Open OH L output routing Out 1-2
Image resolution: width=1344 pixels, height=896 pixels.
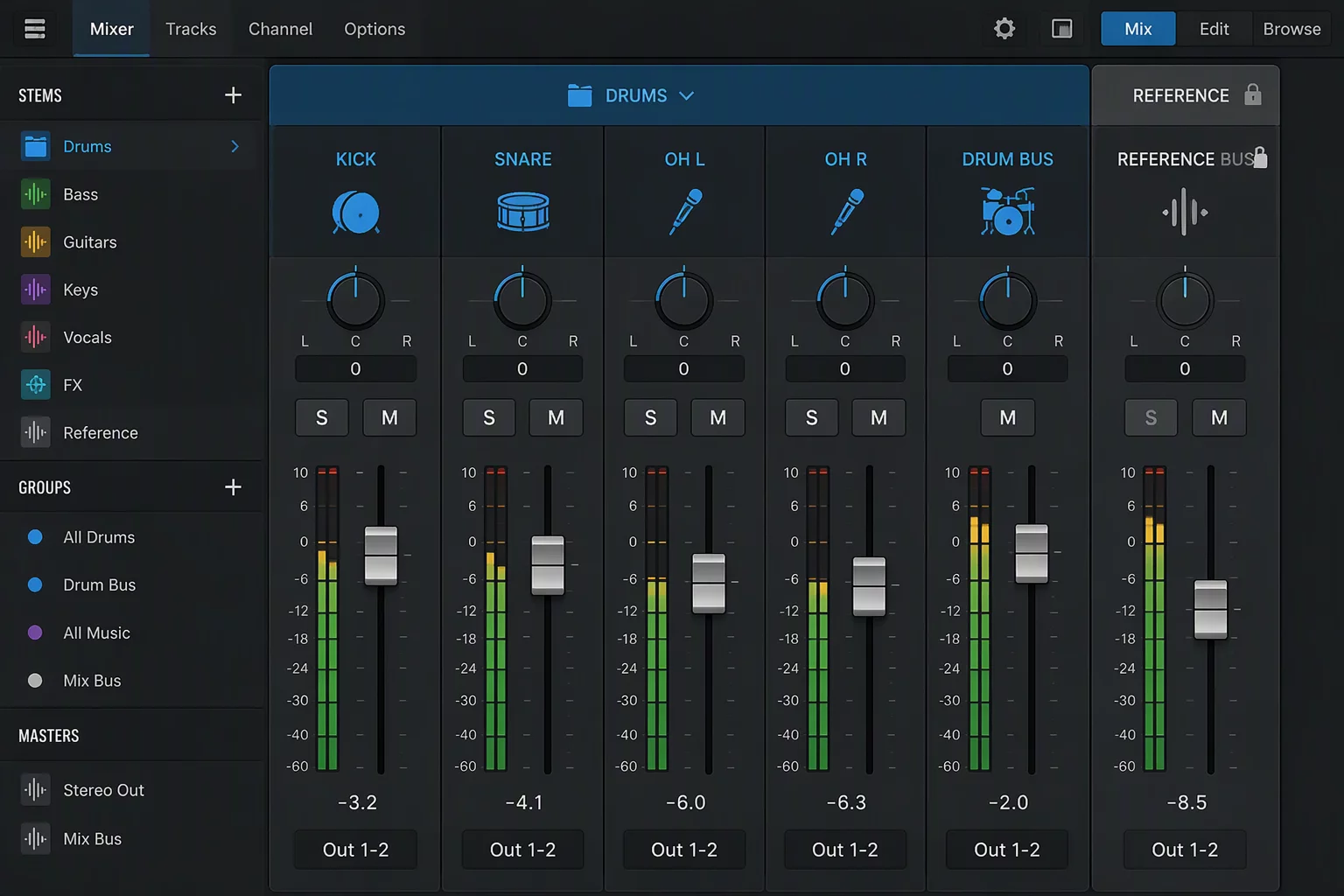click(684, 850)
